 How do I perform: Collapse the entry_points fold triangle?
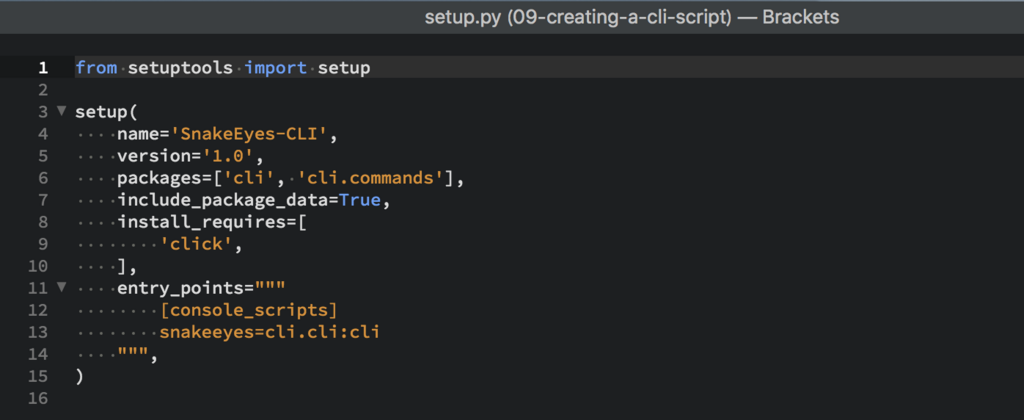click(x=60, y=288)
